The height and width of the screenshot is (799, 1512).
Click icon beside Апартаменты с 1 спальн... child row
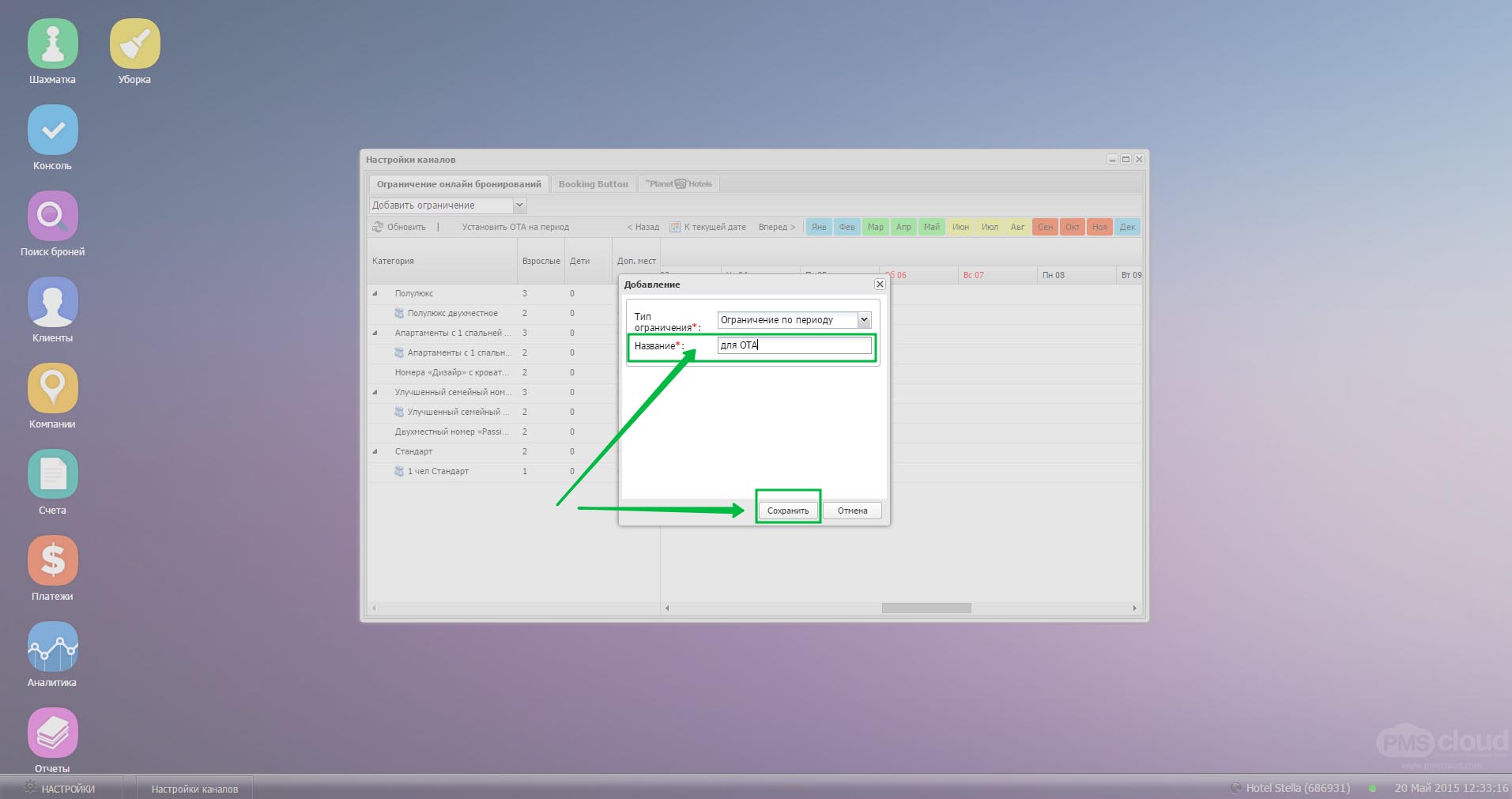click(x=399, y=352)
